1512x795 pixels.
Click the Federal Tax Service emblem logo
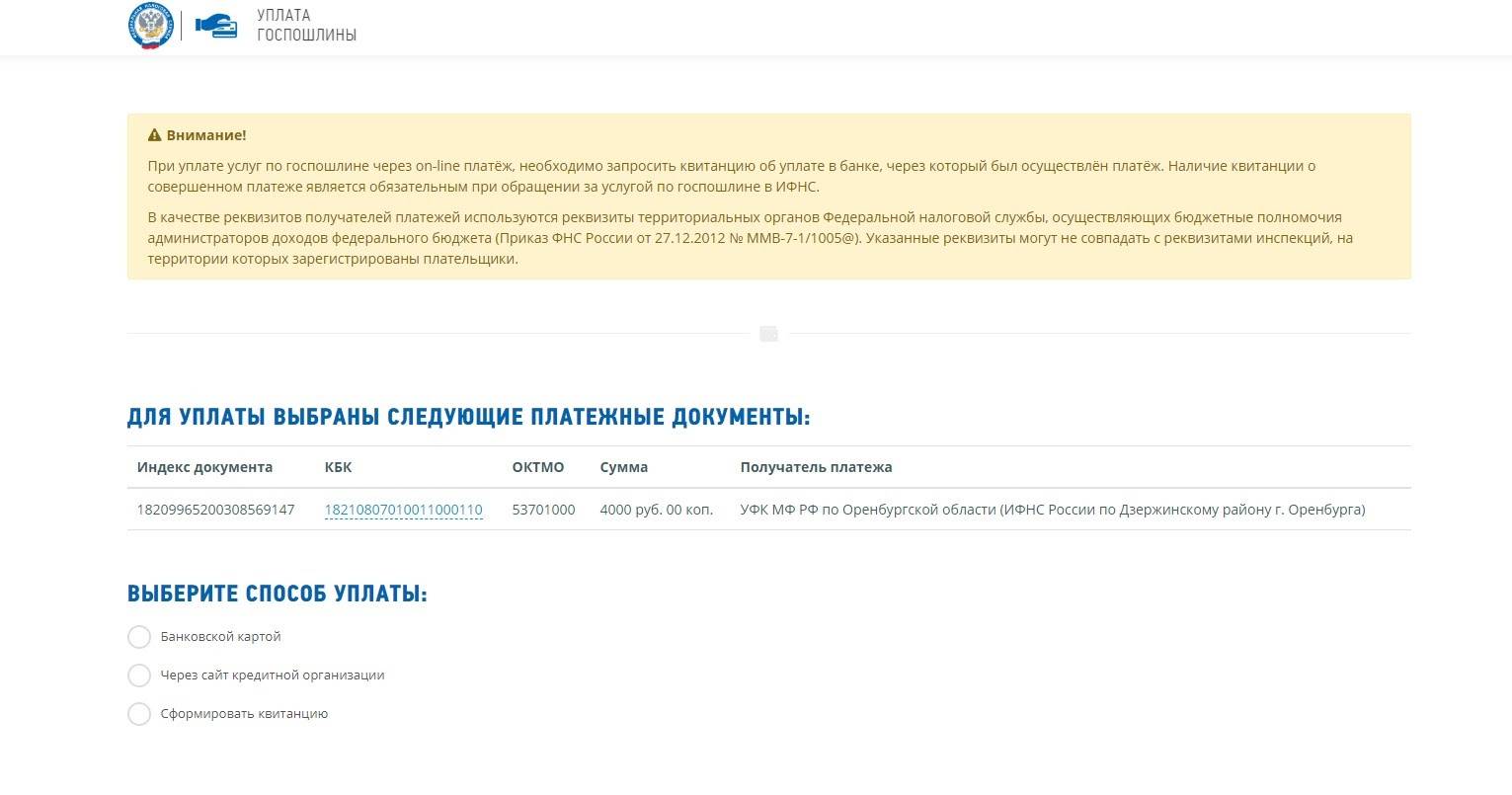point(150,27)
